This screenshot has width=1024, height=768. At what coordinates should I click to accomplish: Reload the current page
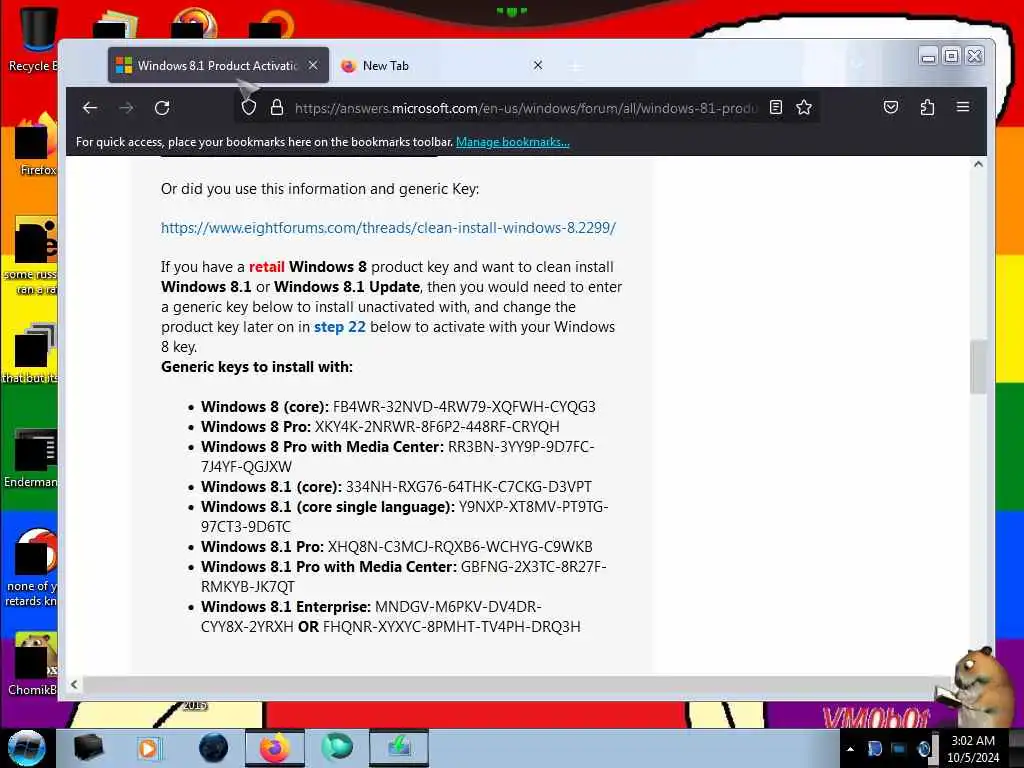point(162,108)
